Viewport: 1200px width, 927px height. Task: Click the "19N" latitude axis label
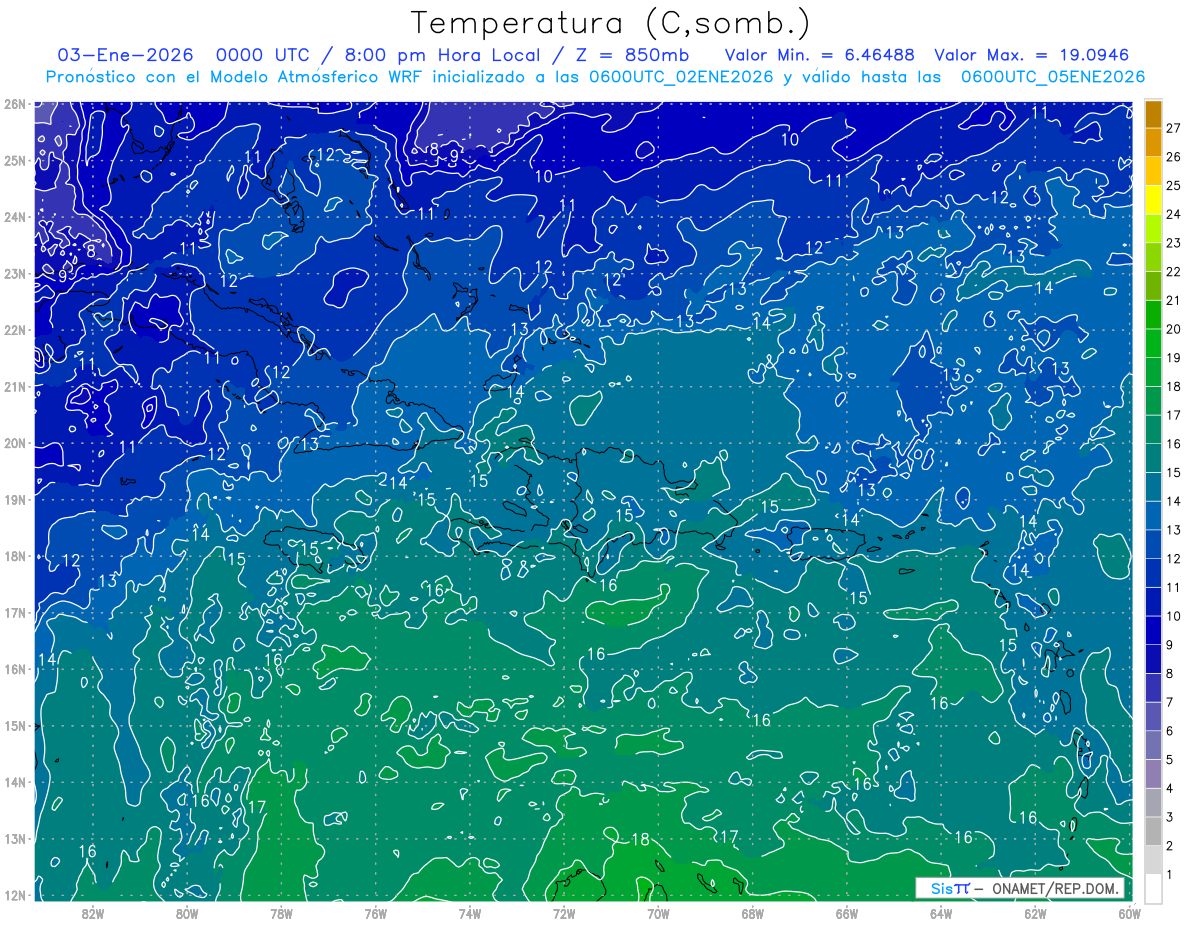pyautogui.click(x=14, y=499)
